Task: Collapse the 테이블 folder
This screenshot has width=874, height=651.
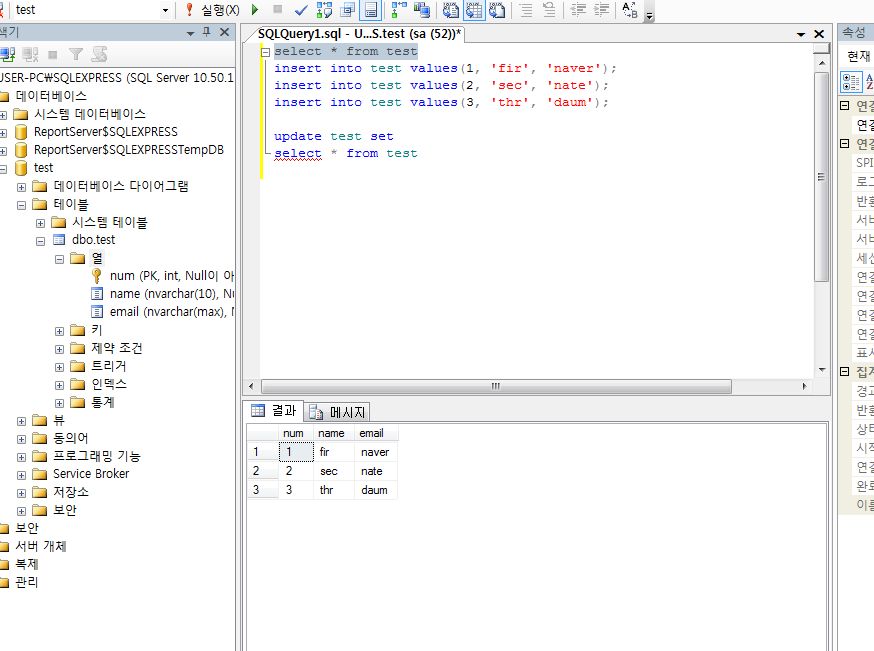Action: click(x=21, y=205)
